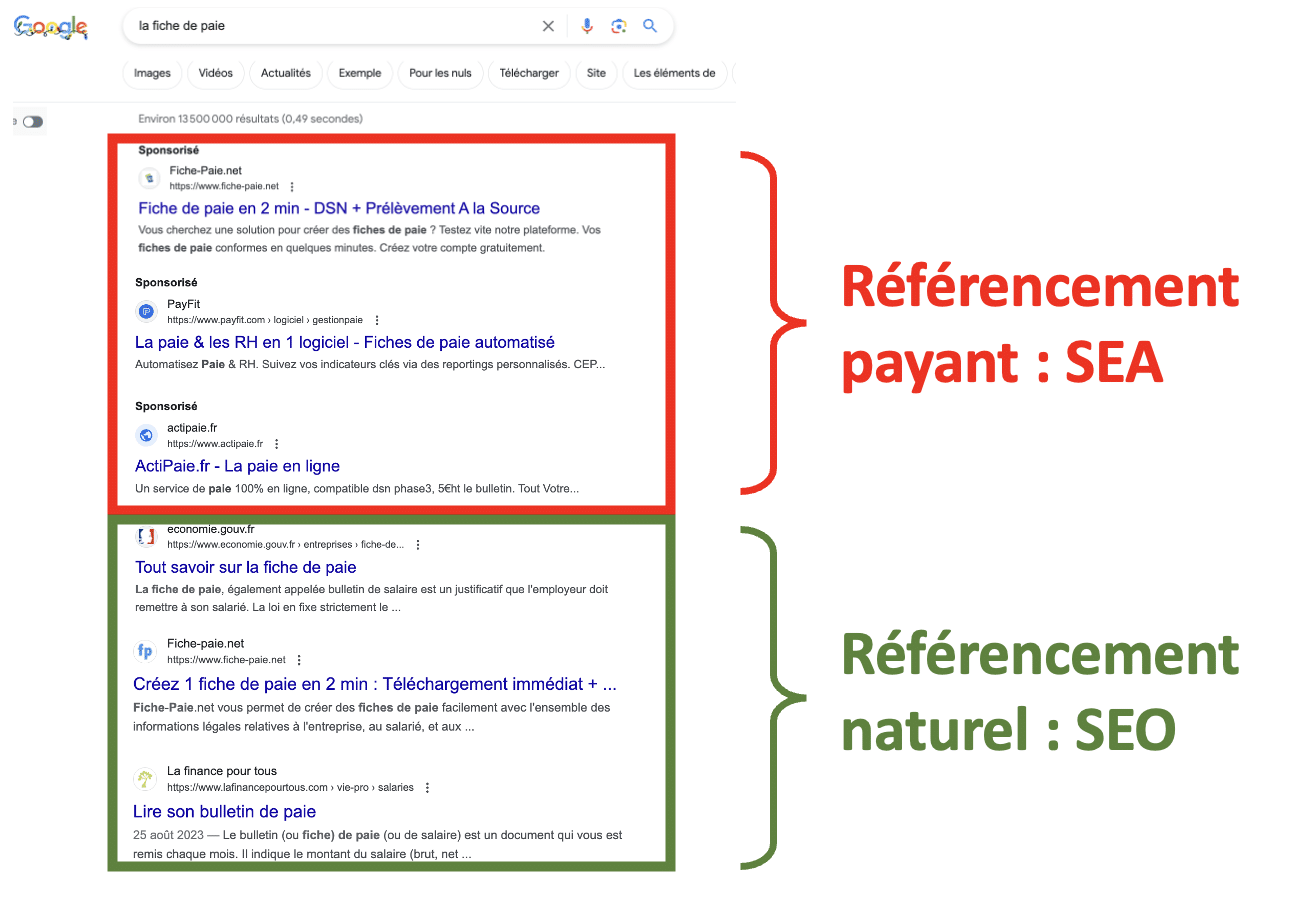Select the Images filter chip
1296x902 pixels.
[x=152, y=73]
